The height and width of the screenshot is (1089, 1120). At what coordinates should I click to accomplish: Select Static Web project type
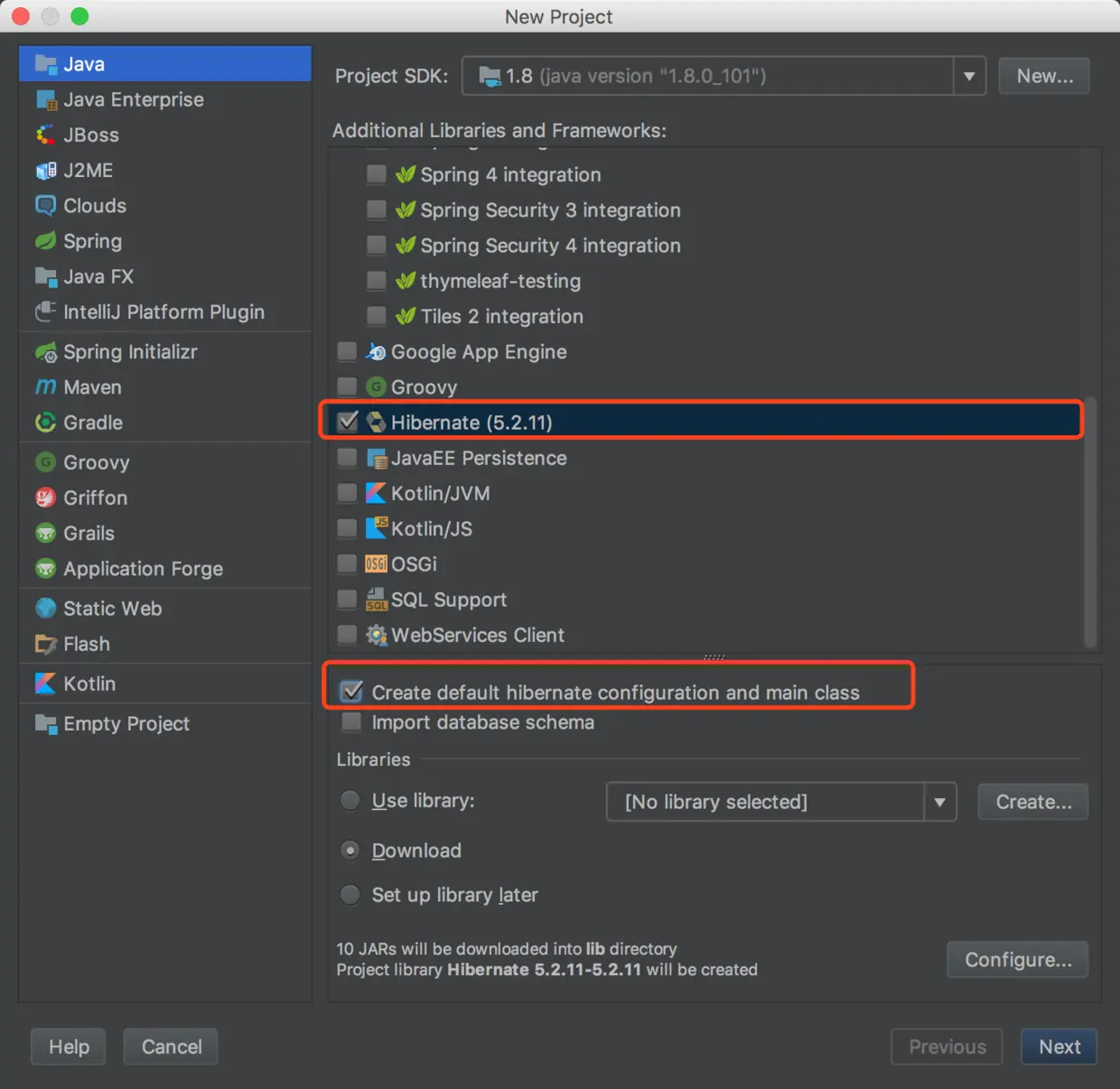pyautogui.click(x=165, y=608)
